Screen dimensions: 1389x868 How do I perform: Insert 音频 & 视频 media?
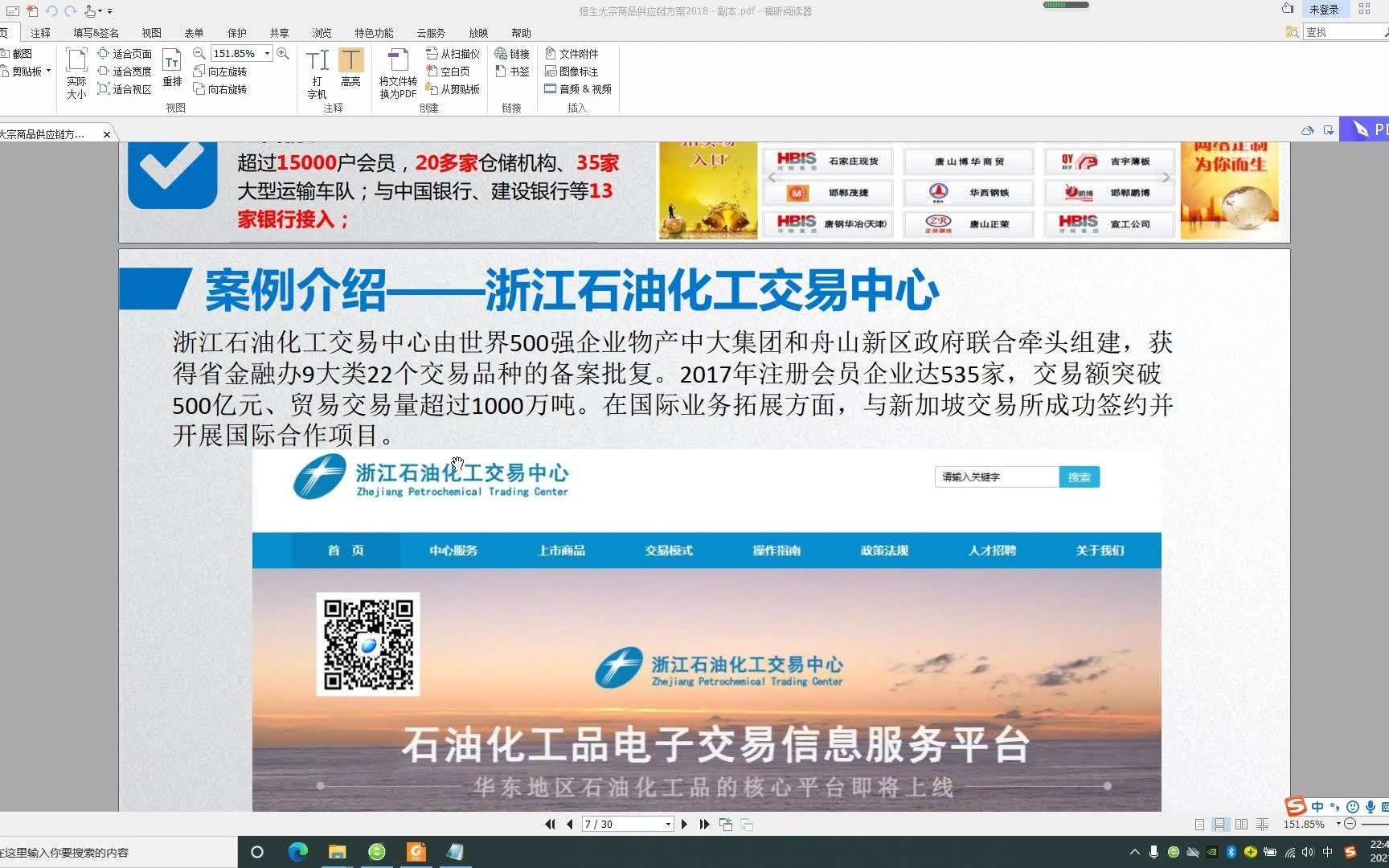pyautogui.click(x=578, y=88)
